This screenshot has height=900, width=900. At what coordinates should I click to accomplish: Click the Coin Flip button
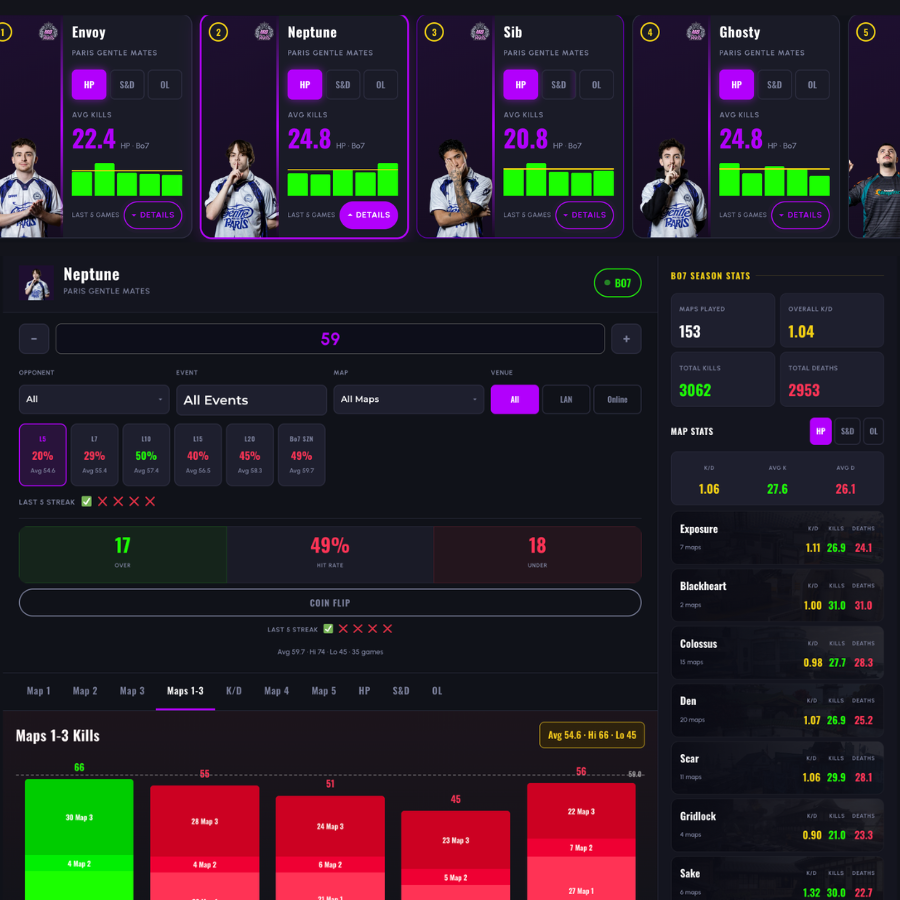pyautogui.click(x=330, y=603)
